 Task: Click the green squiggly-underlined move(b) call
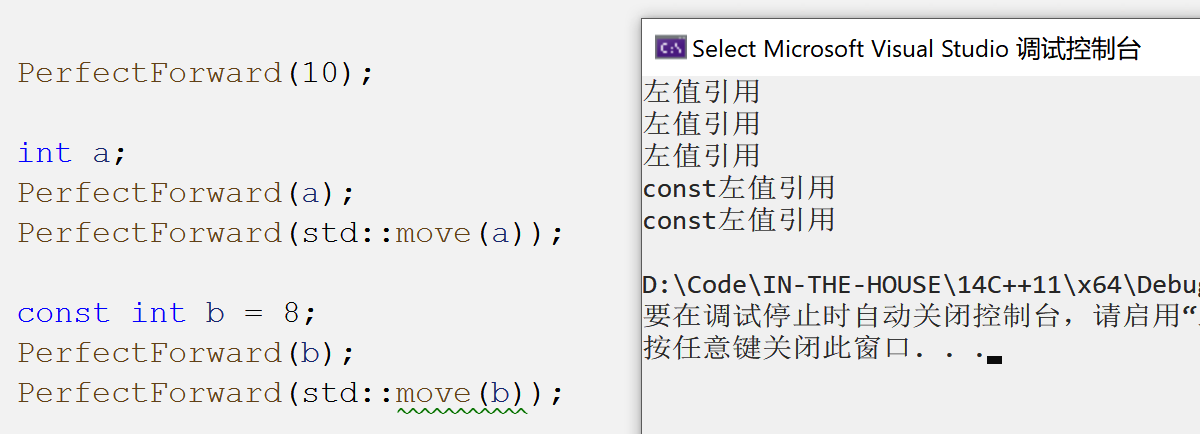pos(460,393)
